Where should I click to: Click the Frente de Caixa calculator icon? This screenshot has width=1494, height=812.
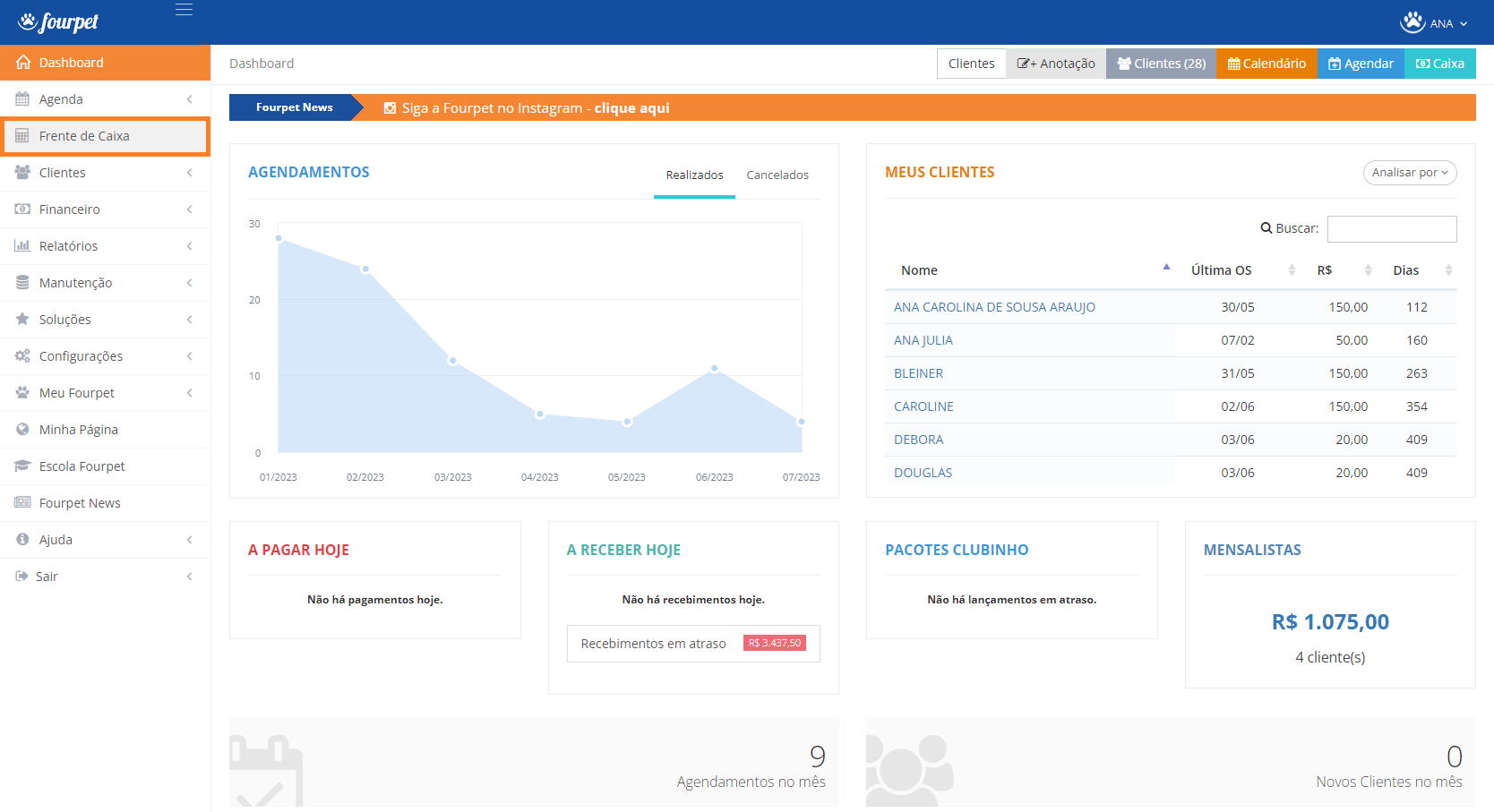pos(22,136)
